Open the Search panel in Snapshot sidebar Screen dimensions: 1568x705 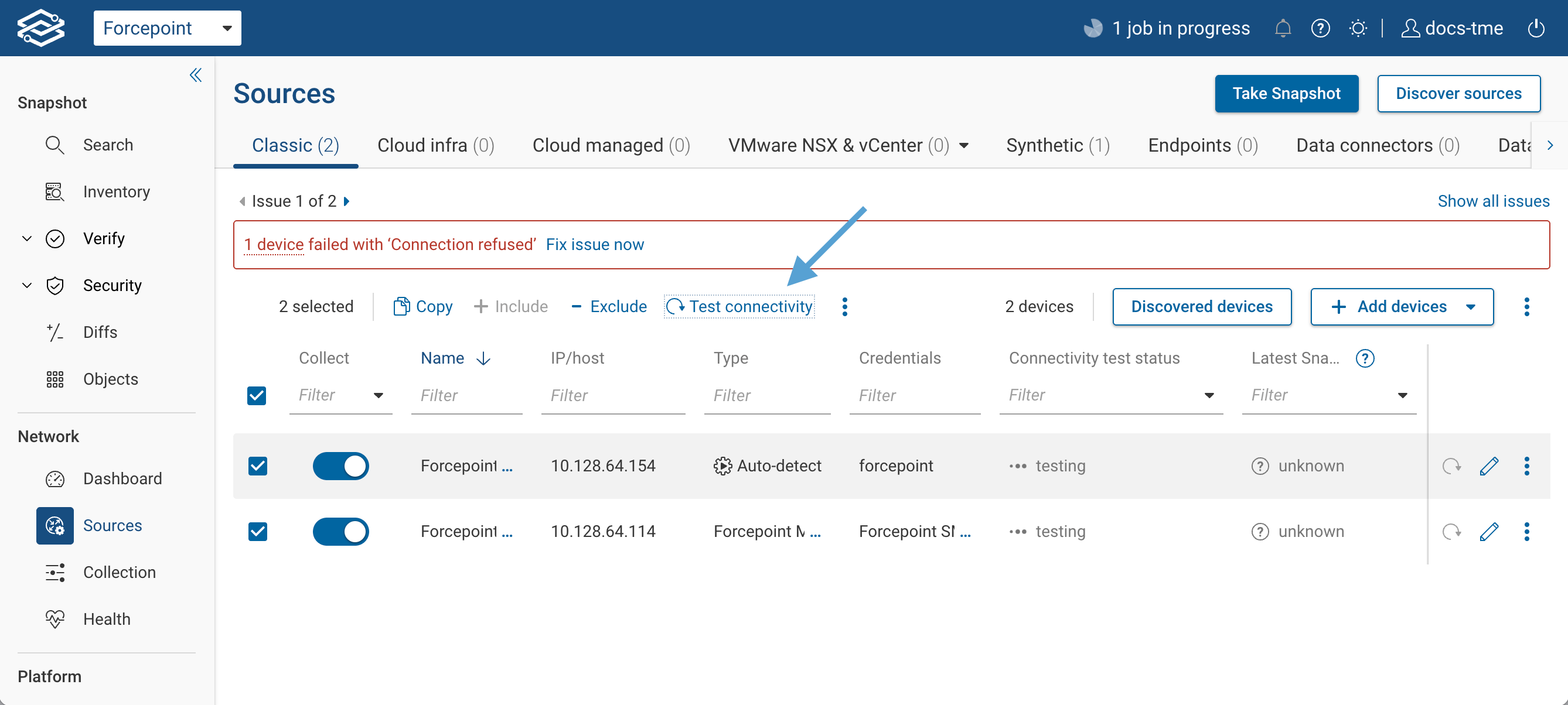click(108, 145)
